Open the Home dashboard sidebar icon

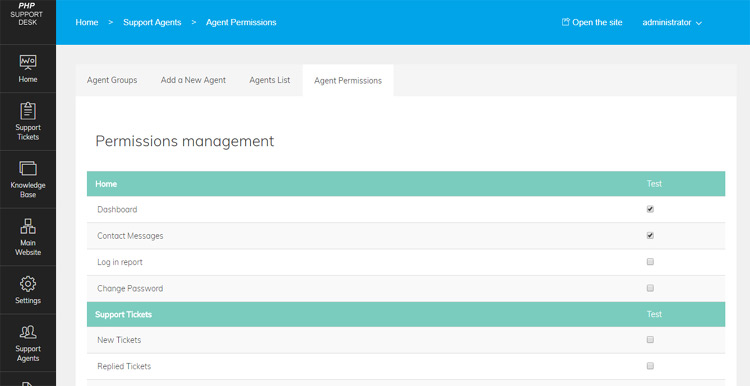28,62
